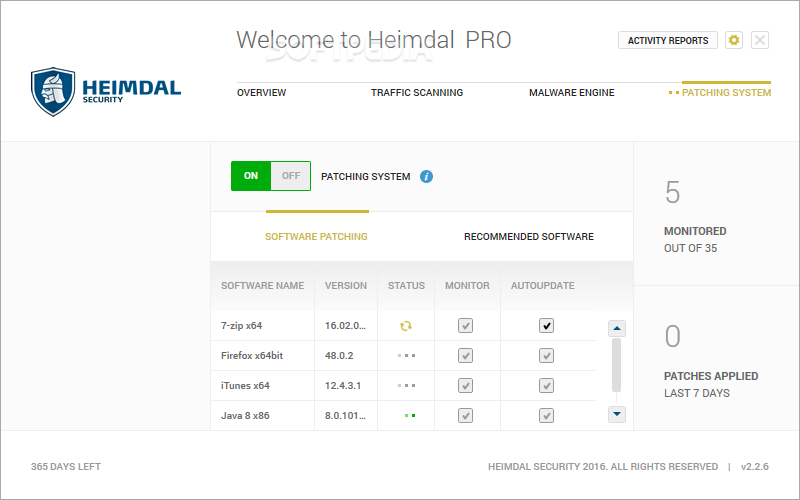Open the Overview tab

pyautogui.click(x=261, y=93)
